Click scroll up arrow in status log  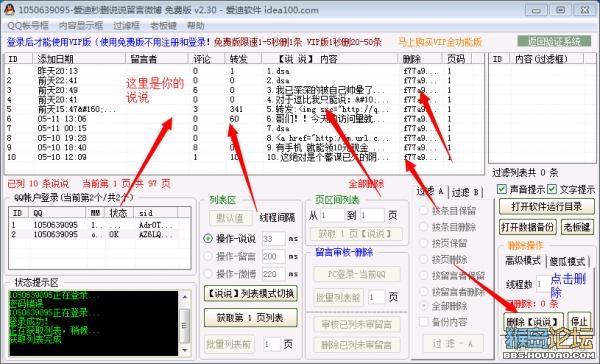(x=185, y=297)
